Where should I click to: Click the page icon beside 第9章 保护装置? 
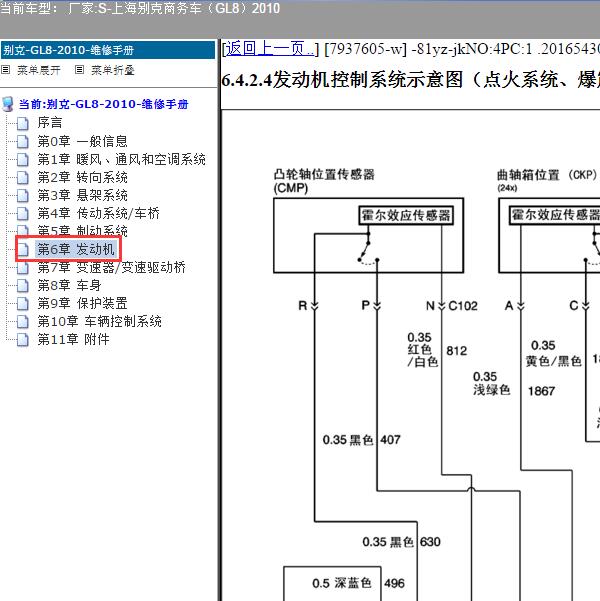click(23, 303)
